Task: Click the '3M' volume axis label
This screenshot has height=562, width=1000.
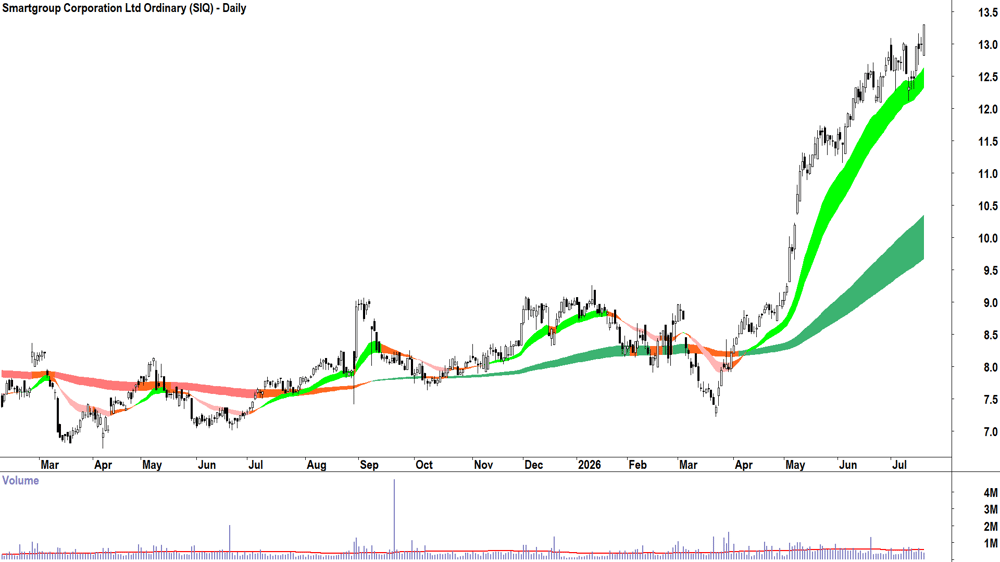Action: 990,509
